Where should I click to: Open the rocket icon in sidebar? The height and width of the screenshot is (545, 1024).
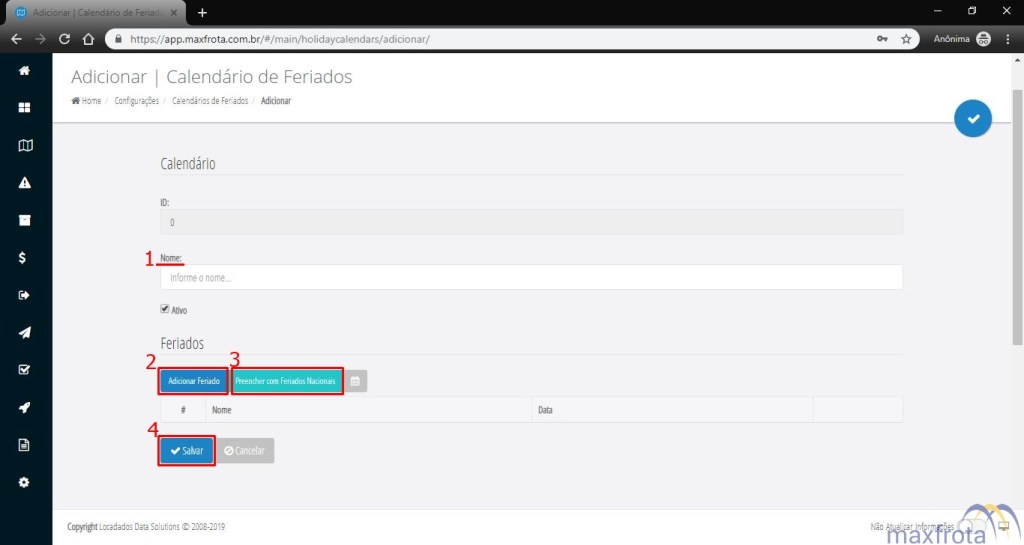point(25,408)
